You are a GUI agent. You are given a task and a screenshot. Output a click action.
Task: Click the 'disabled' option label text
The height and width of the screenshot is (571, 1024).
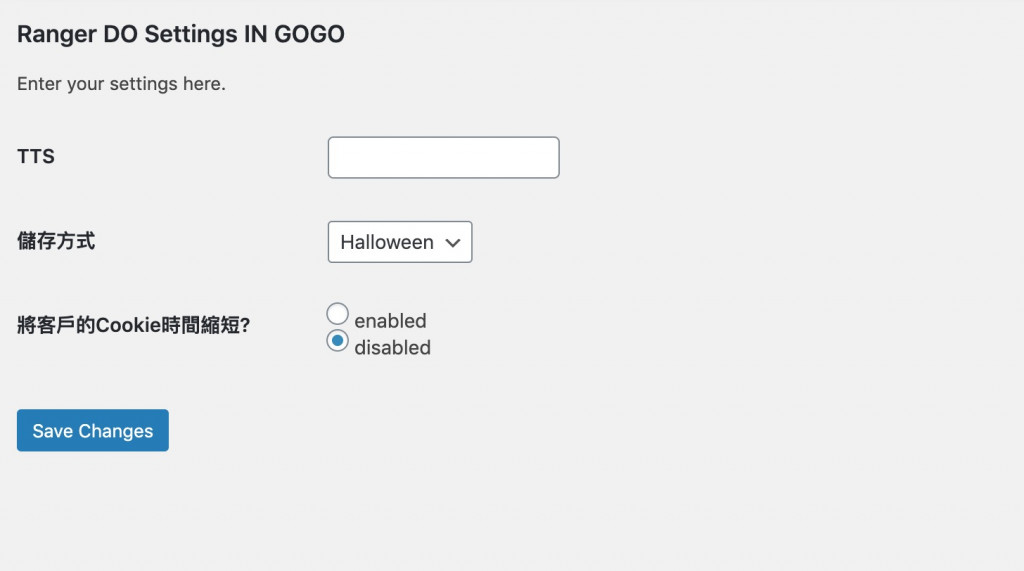pos(392,348)
